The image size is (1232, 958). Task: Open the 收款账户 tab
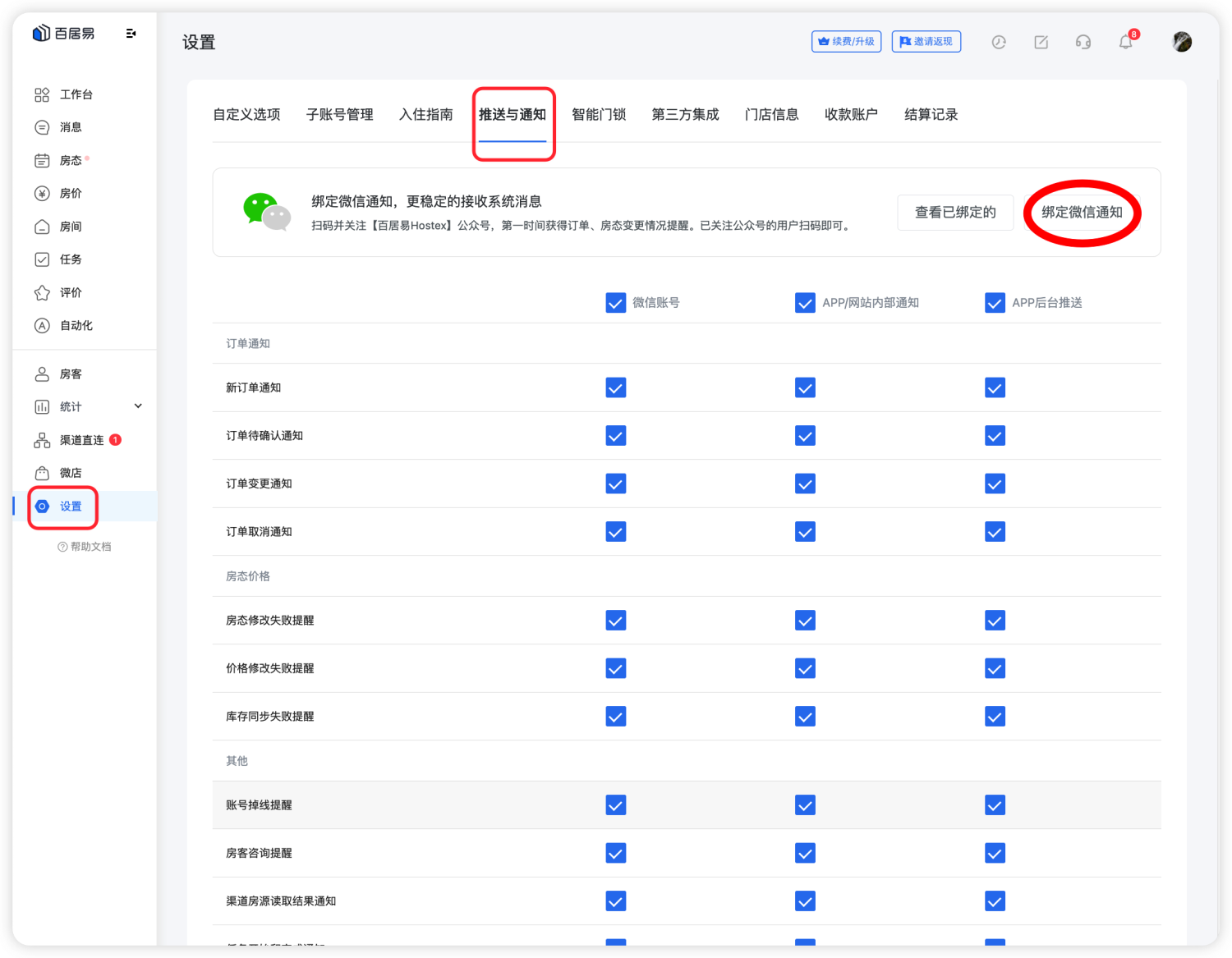(x=851, y=114)
